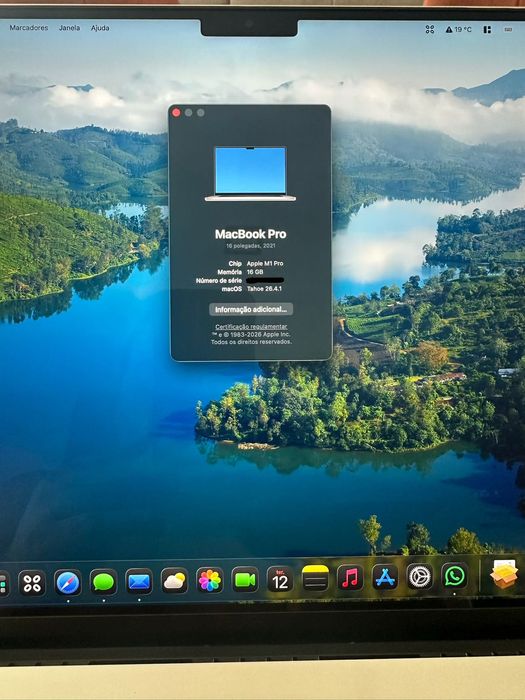Open Calendar showing 12 in Dock
The height and width of the screenshot is (700, 525).
tap(280, 579)
